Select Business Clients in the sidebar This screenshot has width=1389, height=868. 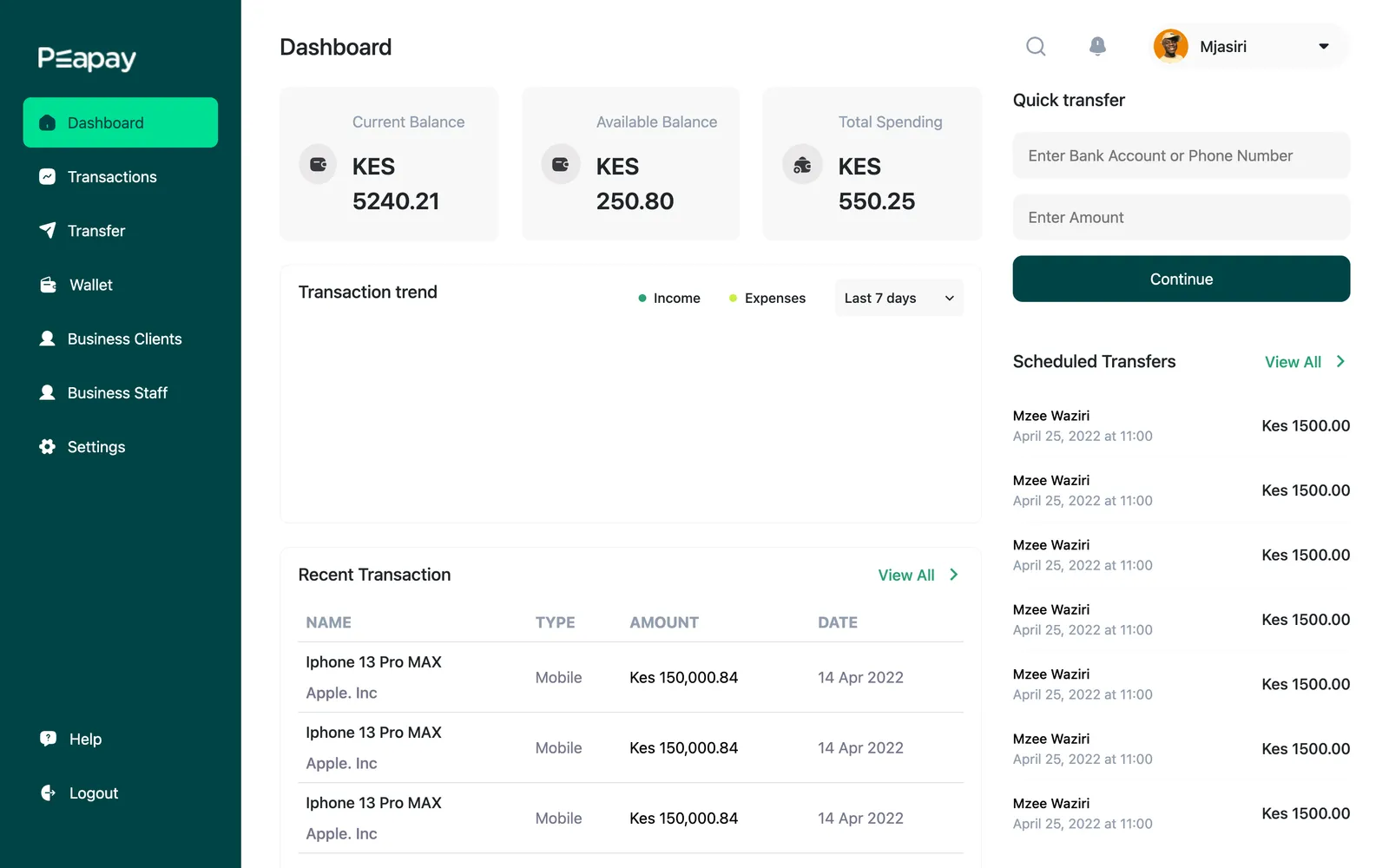[x=121, y=339]
